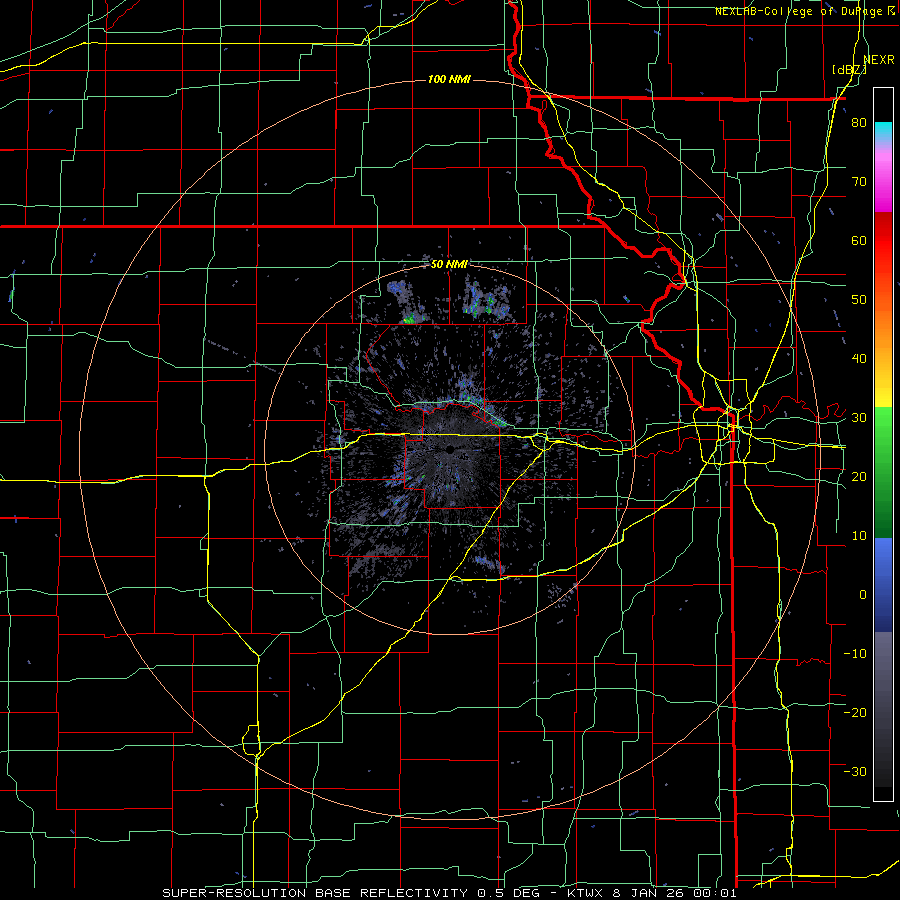The width and height of the screenshot is (900, 900).
Task: Click the [dBZ] units label
Action: 850,70
